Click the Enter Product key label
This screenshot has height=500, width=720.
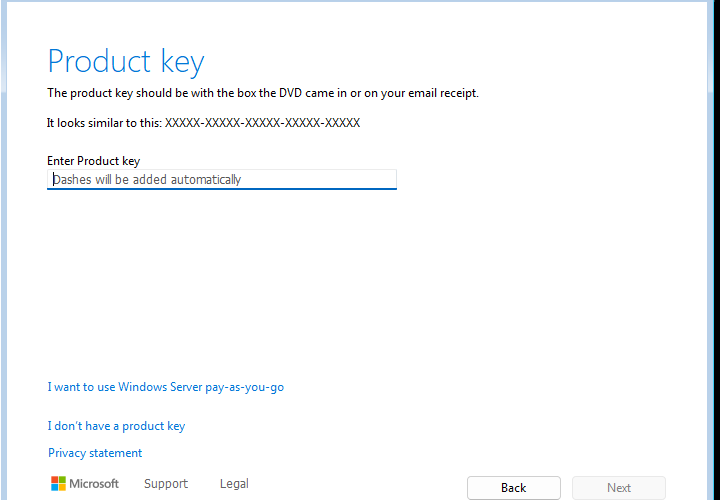click(94, 161)
